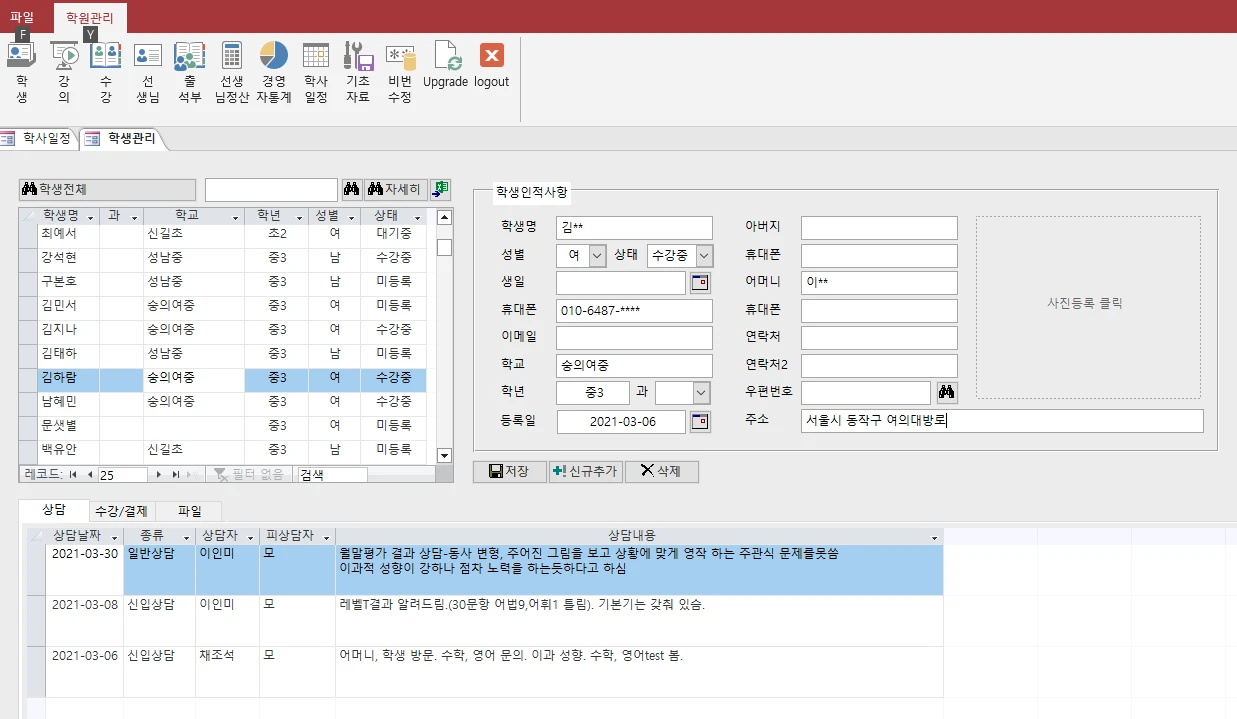Open the 상태 status dropdown showing 수강중

pyautogui.click(x=702, y=255)
